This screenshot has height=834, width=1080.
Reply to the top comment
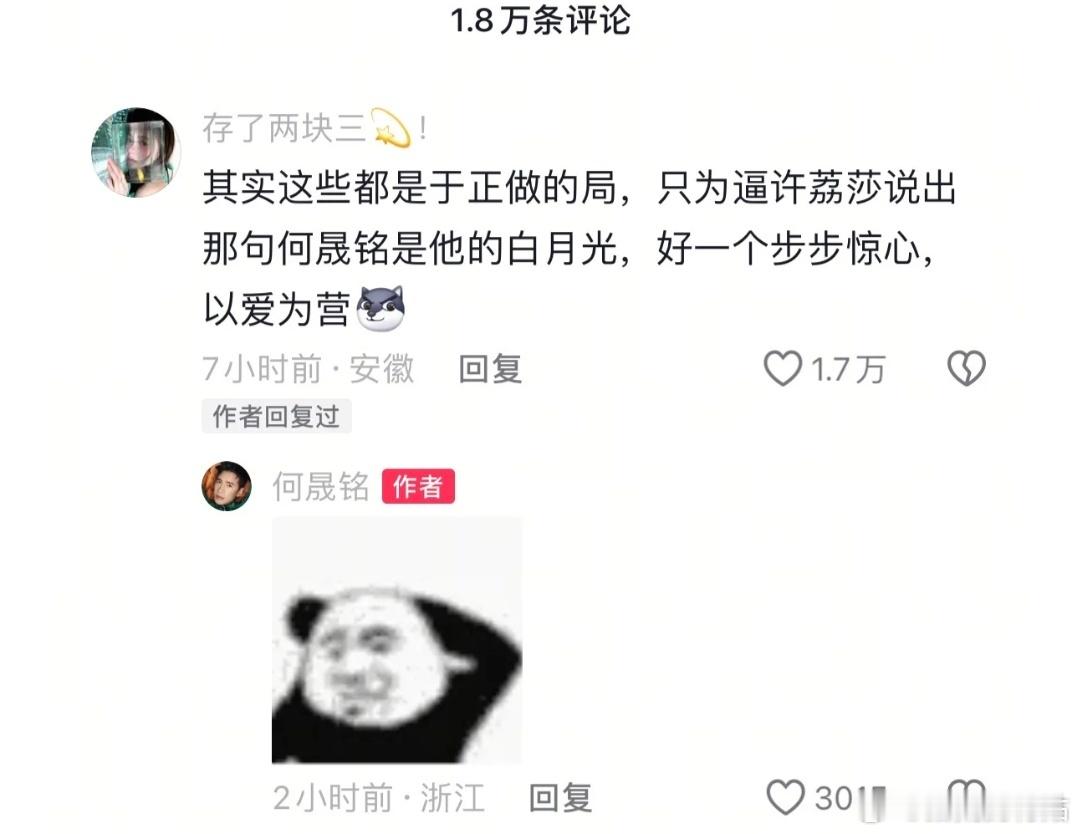[x=490, y=369]
